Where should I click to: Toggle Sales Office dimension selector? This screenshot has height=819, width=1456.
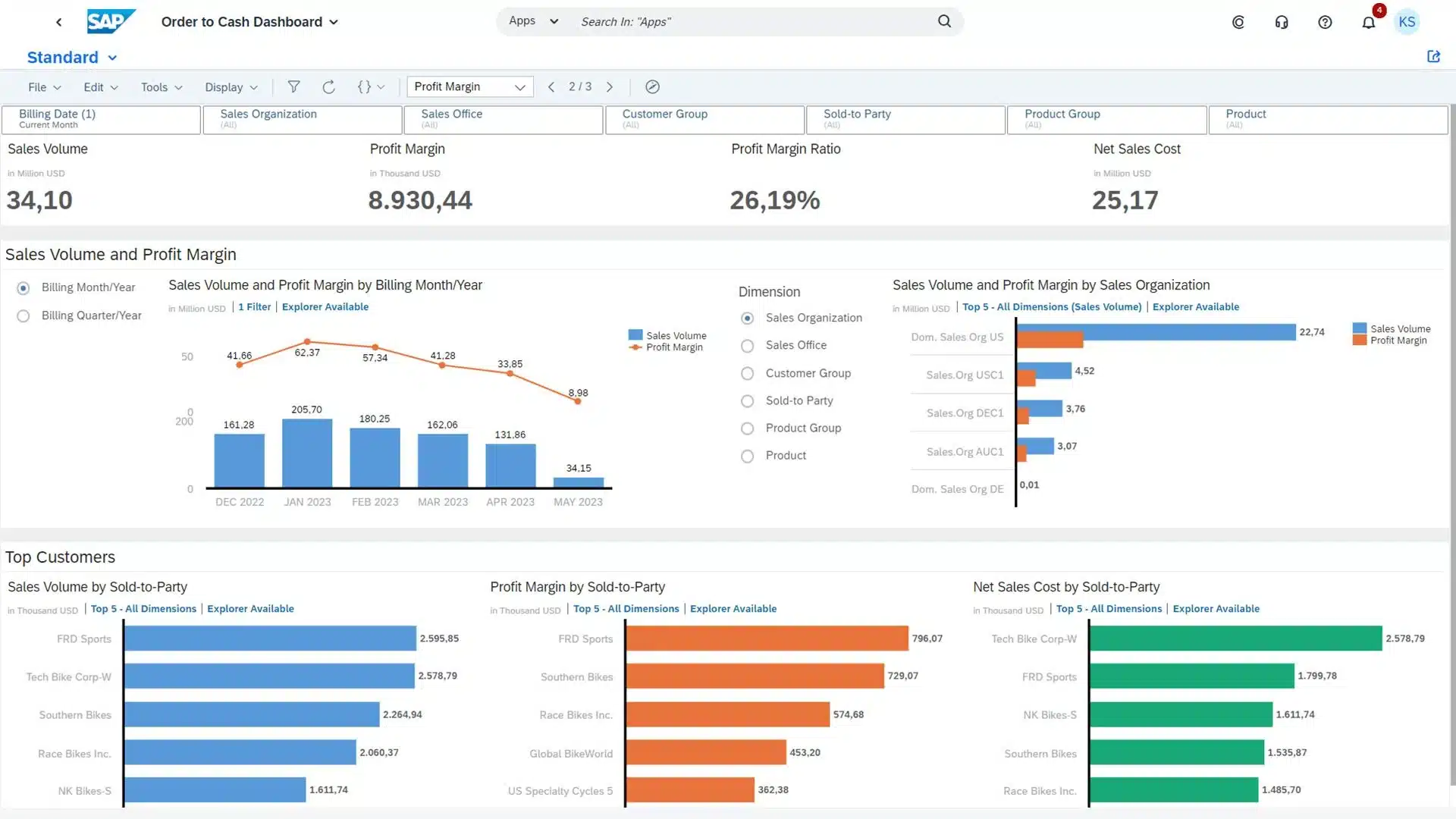pyautogui.click(x=747, y=345)
